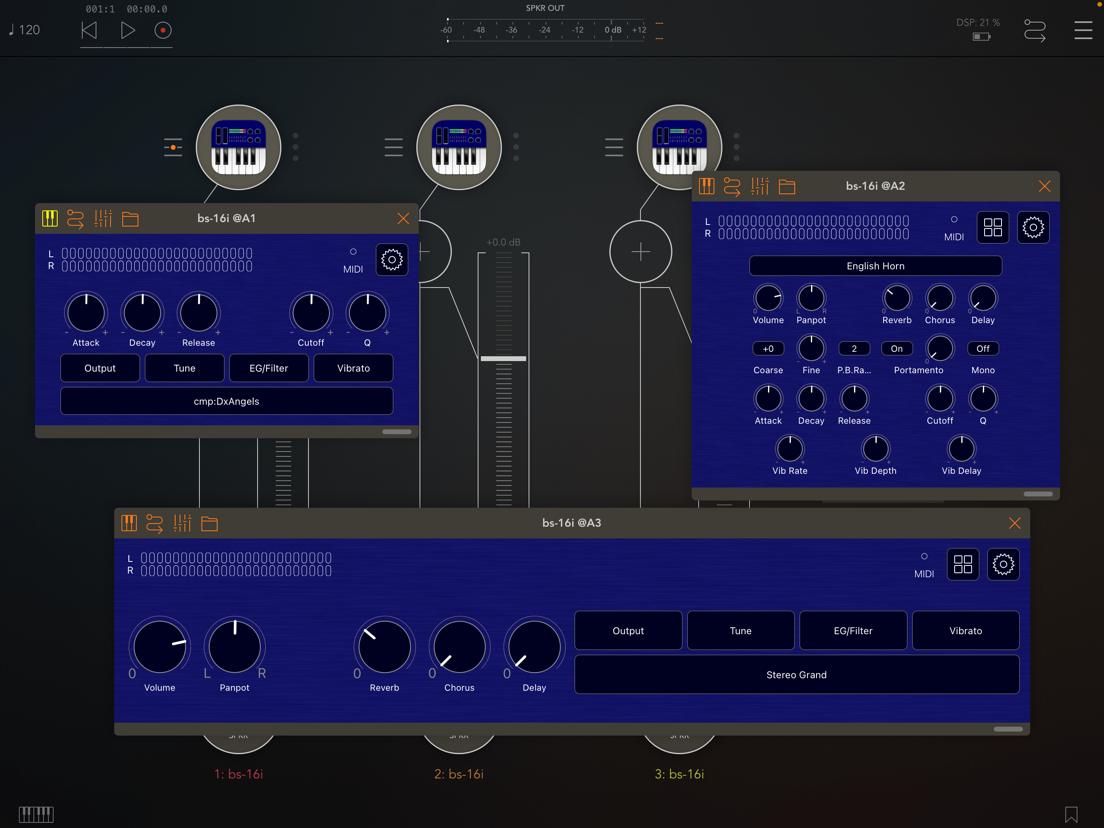Open the cmp:DxAngels preset selector
The height and width of the screenshot is (828, 1104).
[226, 401]
